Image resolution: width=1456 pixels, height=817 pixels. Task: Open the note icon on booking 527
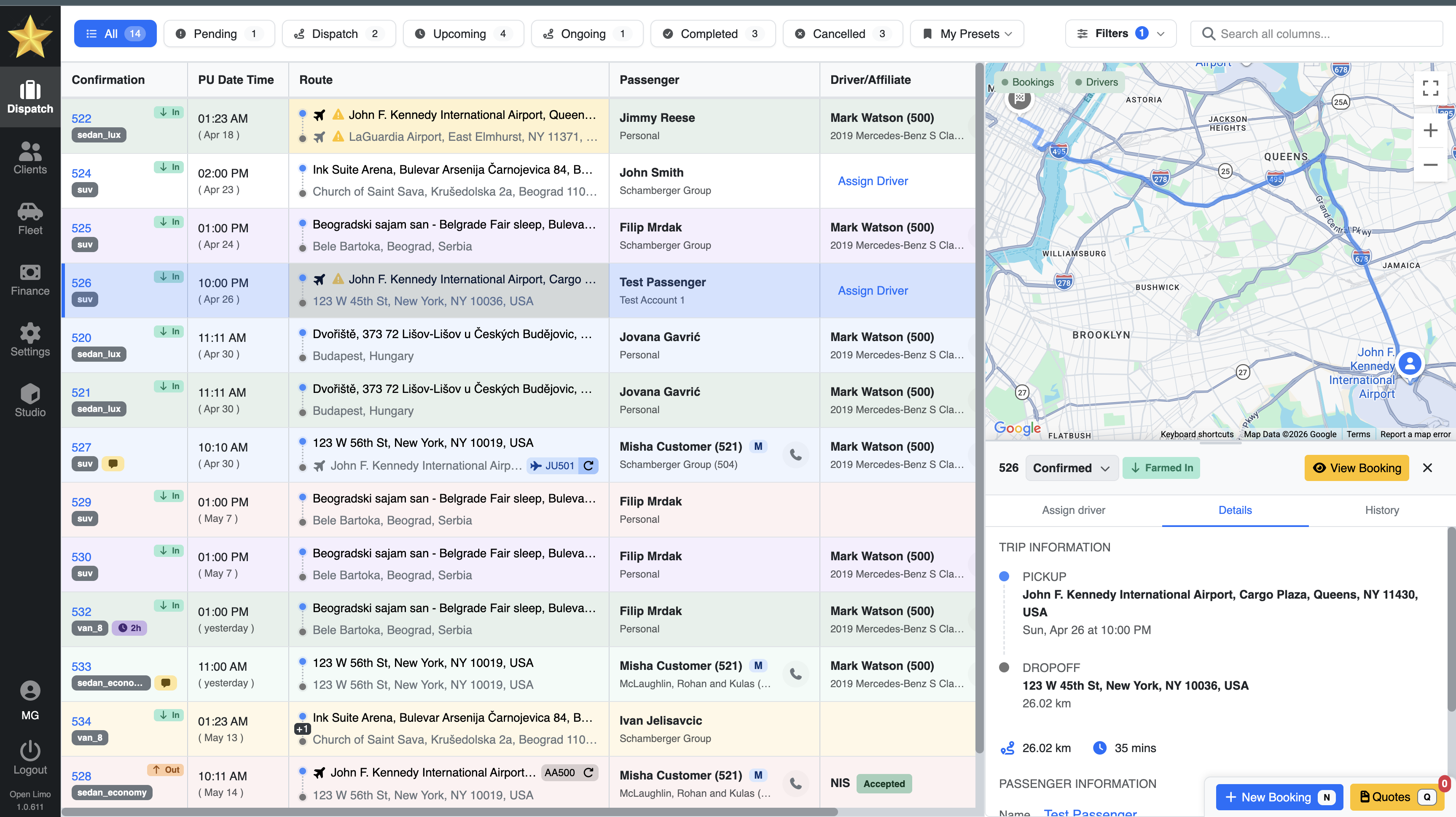(113, 464)
